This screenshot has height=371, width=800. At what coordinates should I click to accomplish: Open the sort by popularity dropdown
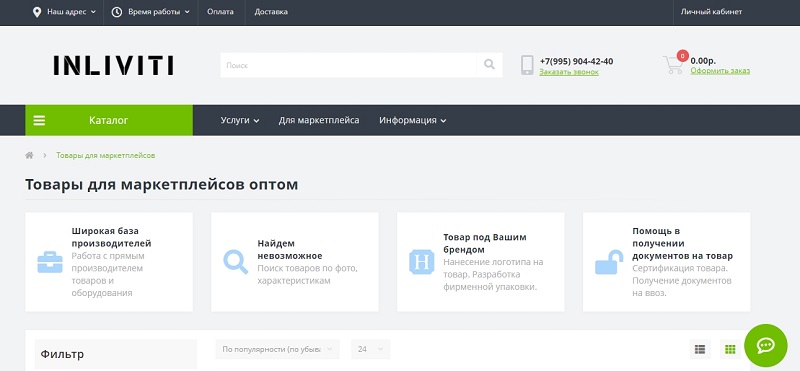[278, 350]
